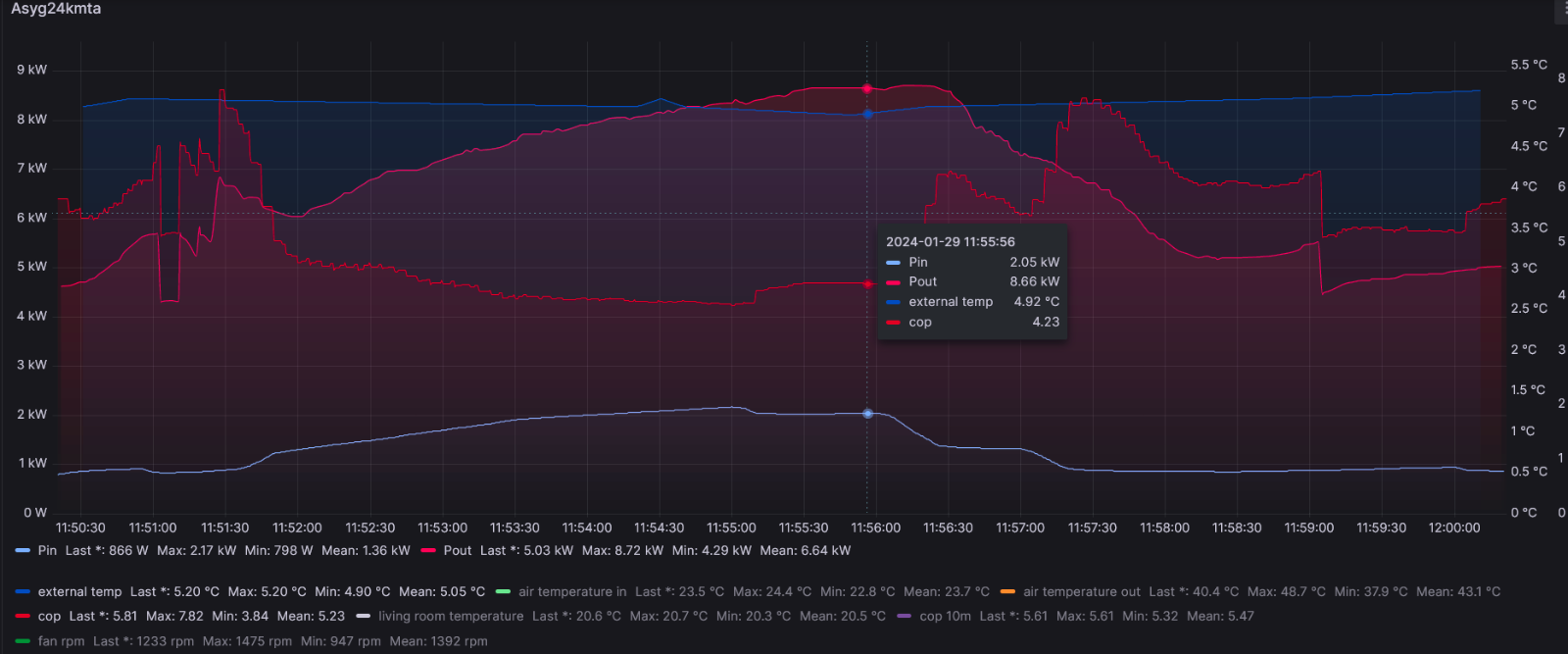This screenshot has width=1568, height=654.
Task: Click the white living room temperature swatch
Action: tap(364, 617)
